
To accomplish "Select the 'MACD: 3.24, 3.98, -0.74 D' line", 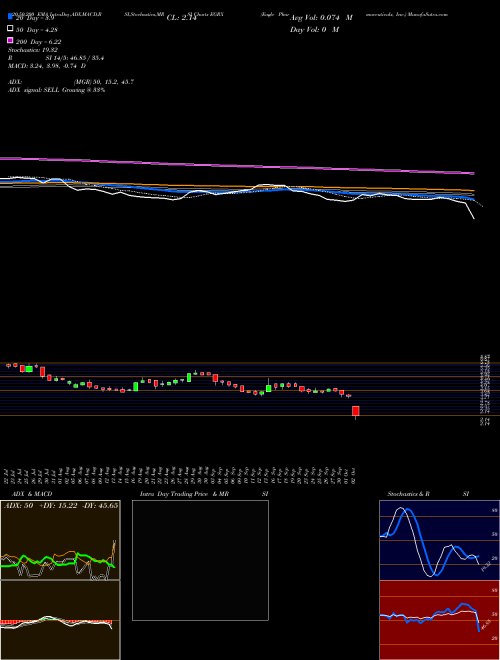I will [47, 66].
